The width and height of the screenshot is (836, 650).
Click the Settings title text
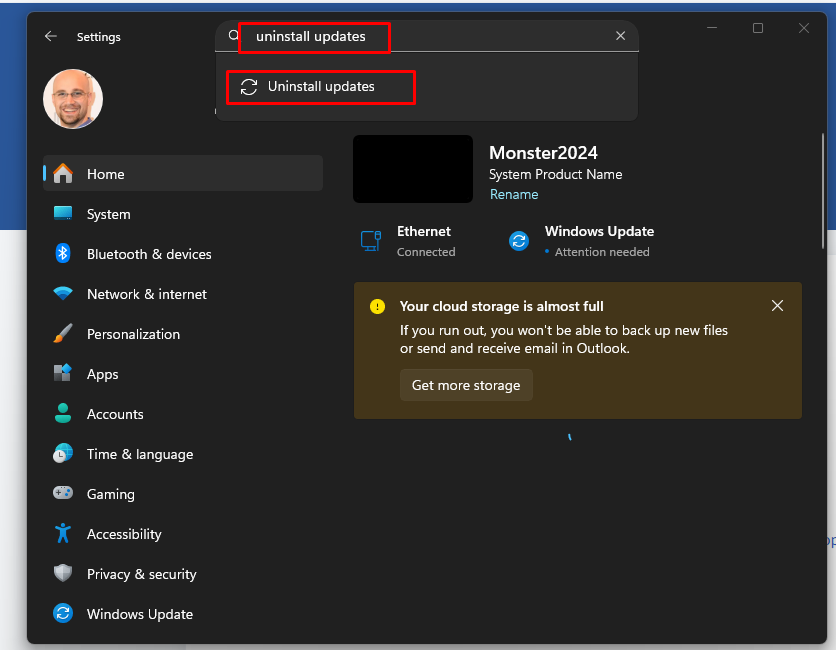99,37
